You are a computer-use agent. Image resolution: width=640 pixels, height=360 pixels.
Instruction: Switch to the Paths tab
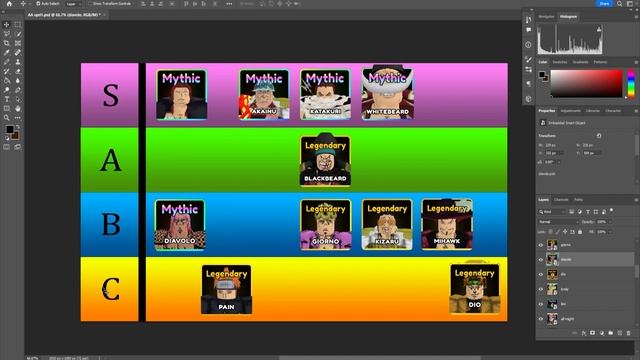point(578,200)
